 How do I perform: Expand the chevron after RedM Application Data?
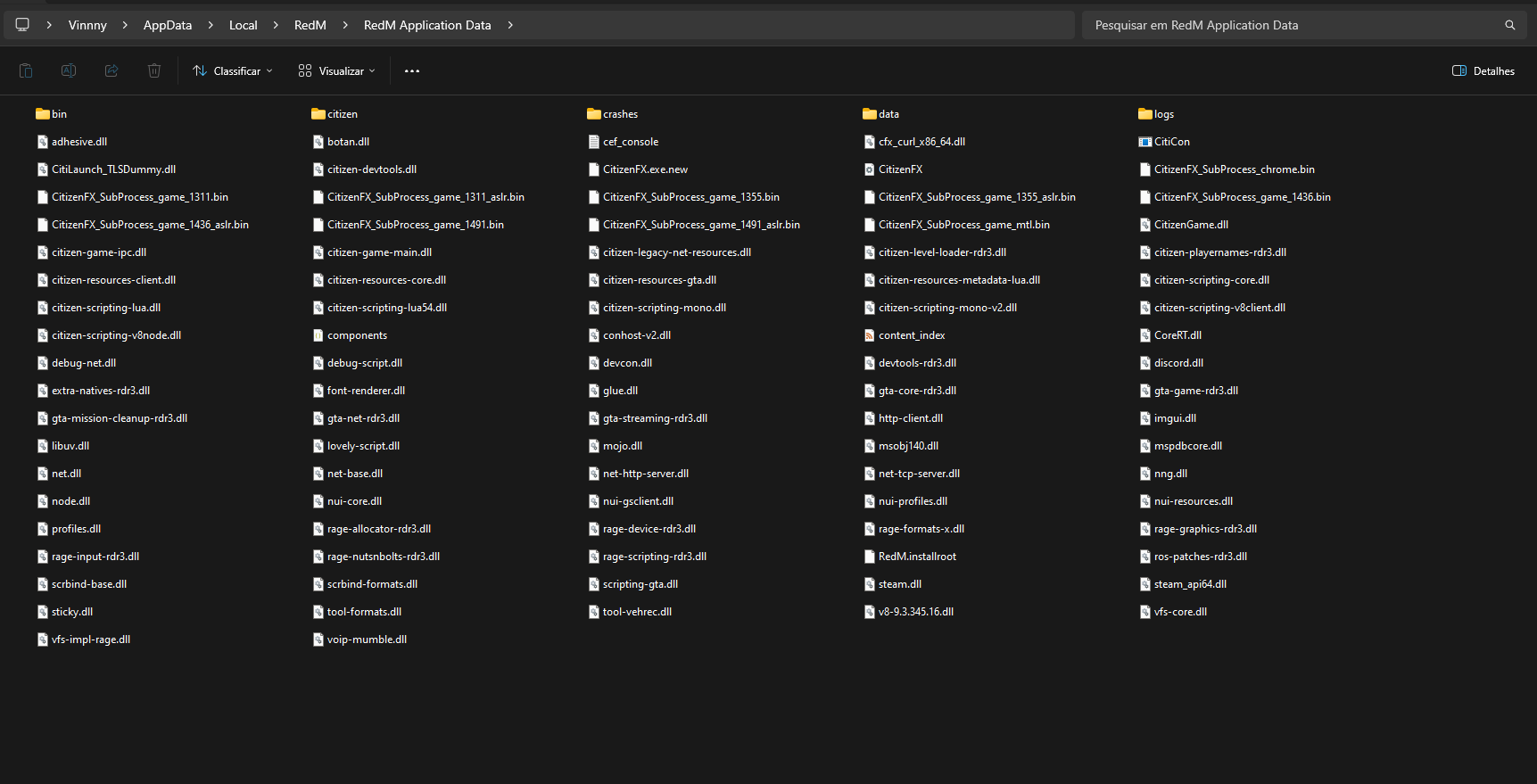pyautogui.click(x=510, y=25)
